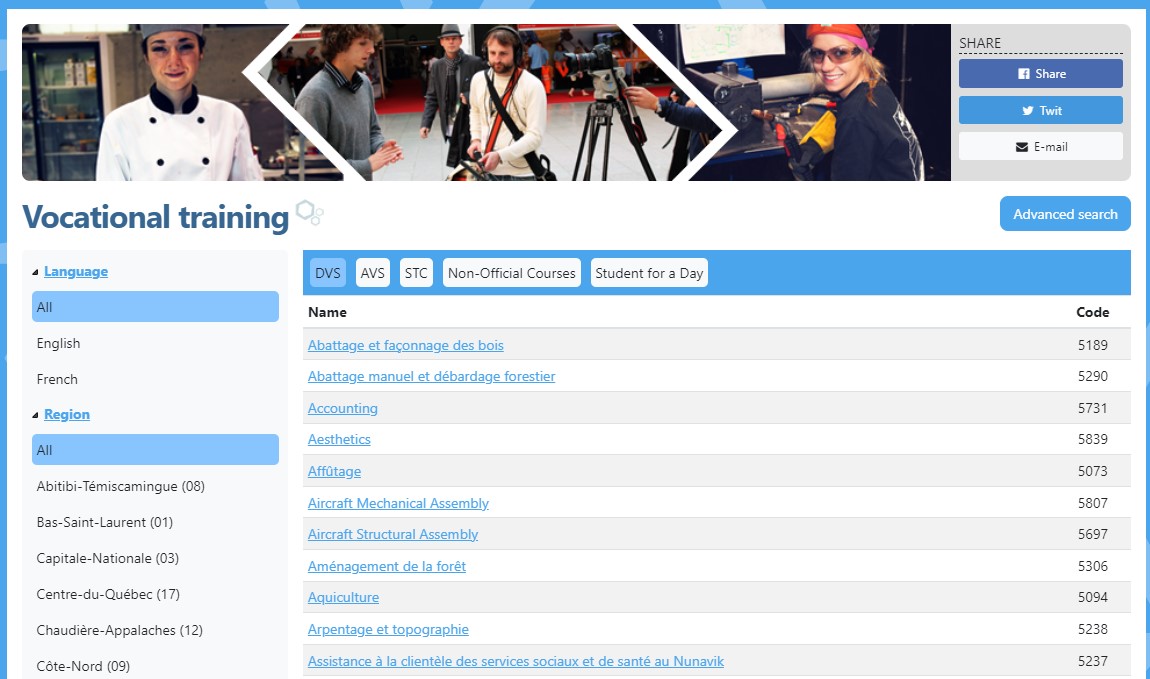Open the Accounting course page
Viewport: 1150px width, 679px height.
(343, 408)
